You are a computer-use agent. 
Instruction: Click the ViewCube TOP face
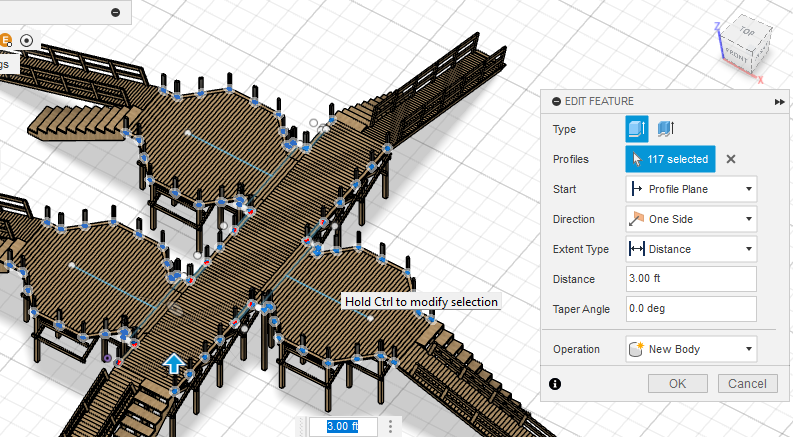pyautogui.click(x=747, y=31)
